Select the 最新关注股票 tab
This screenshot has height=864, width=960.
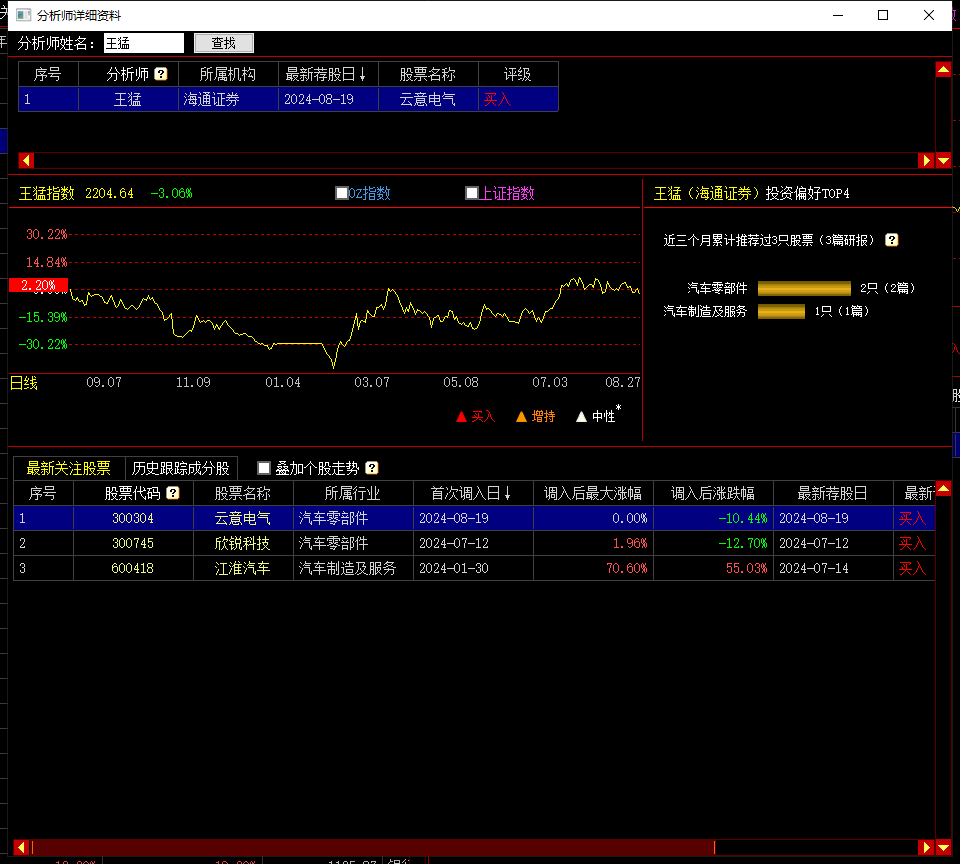tap(69, 468)
